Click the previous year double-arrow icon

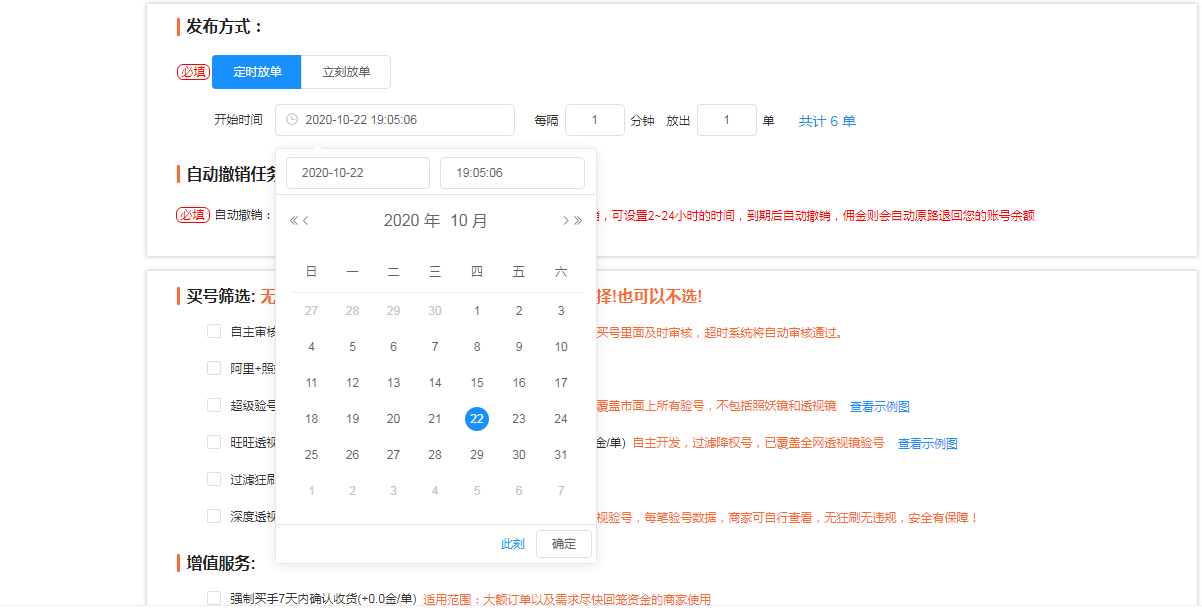pyautogui.click(x=293, y=221)
